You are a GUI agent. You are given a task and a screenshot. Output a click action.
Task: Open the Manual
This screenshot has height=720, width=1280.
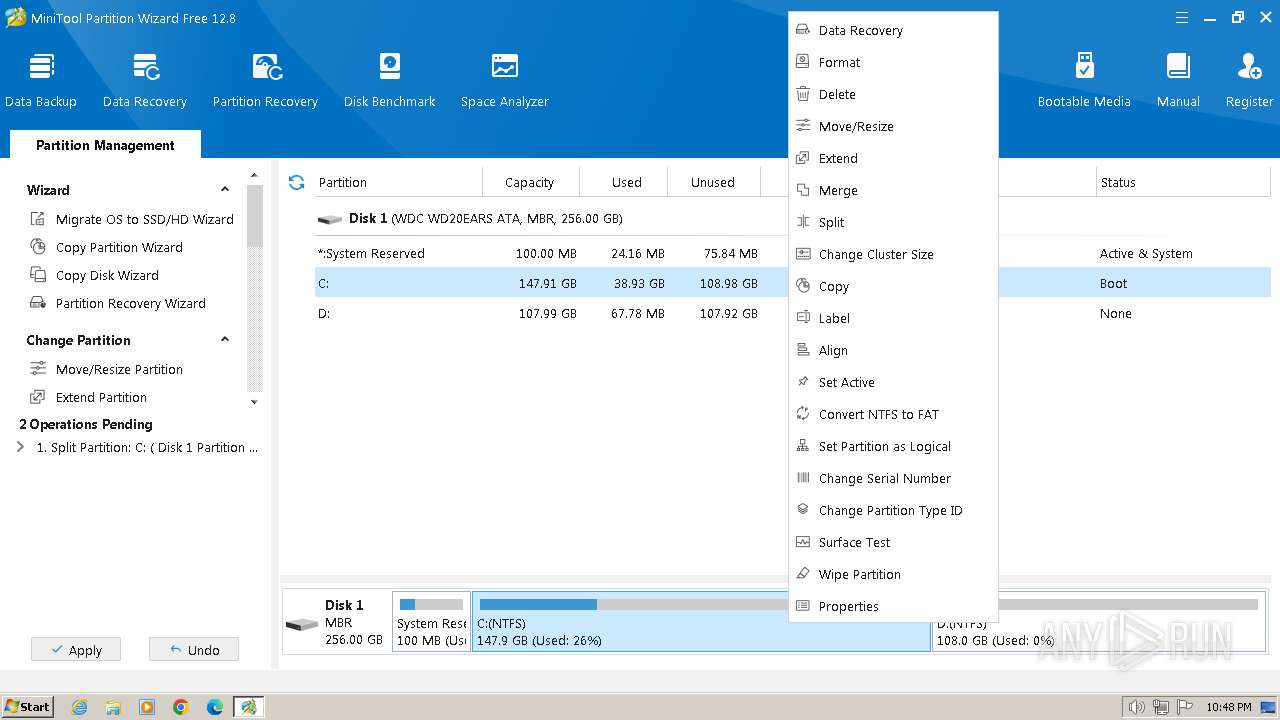[1178, 80]
